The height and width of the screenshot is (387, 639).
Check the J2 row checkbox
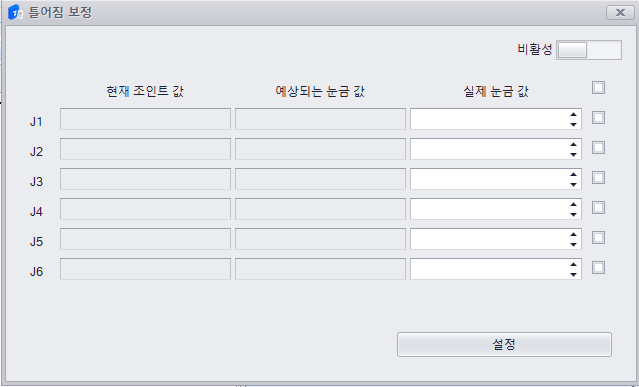point(598,147)
